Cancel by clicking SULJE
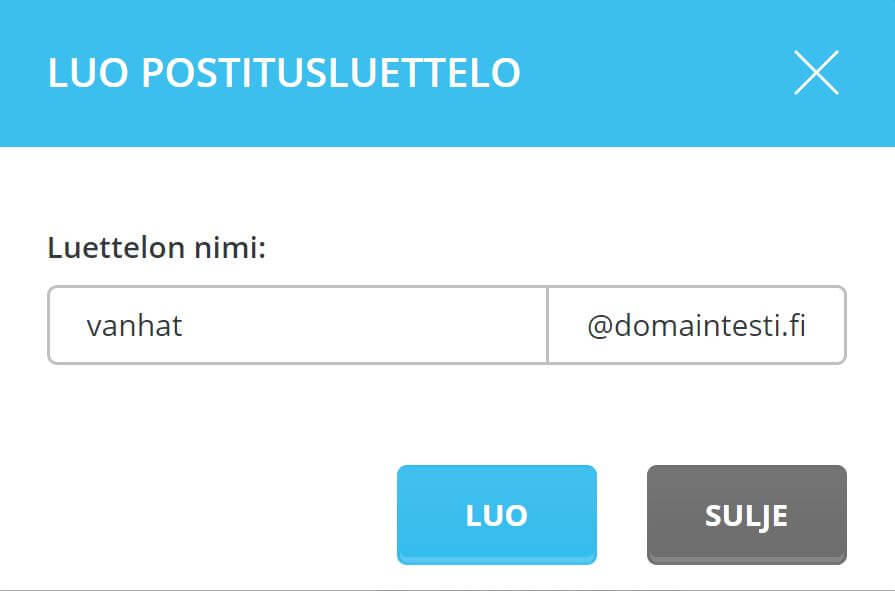This screenshot has height=591, width=895. pyautogui.click(x=746, y=514)
